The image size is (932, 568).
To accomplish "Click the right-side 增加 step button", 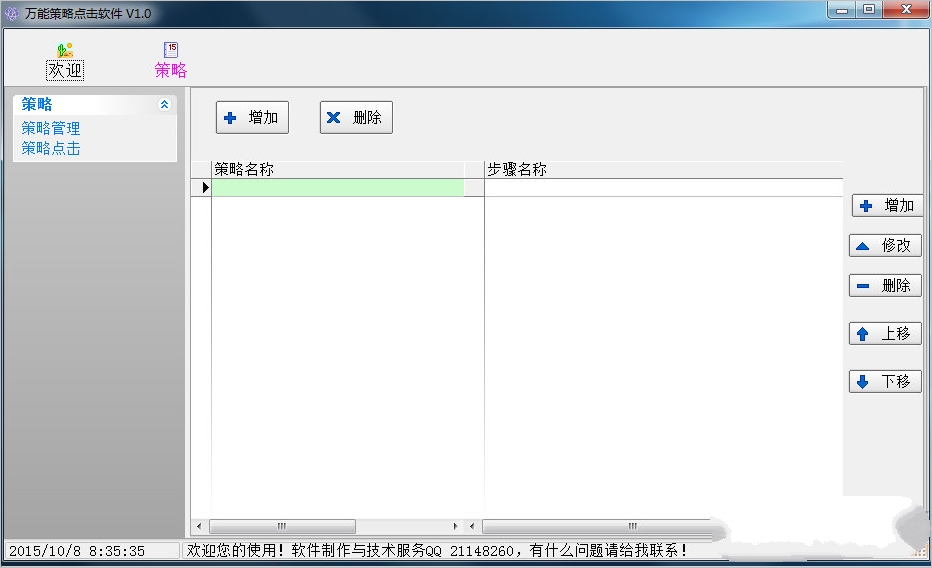I will [887, 206].
